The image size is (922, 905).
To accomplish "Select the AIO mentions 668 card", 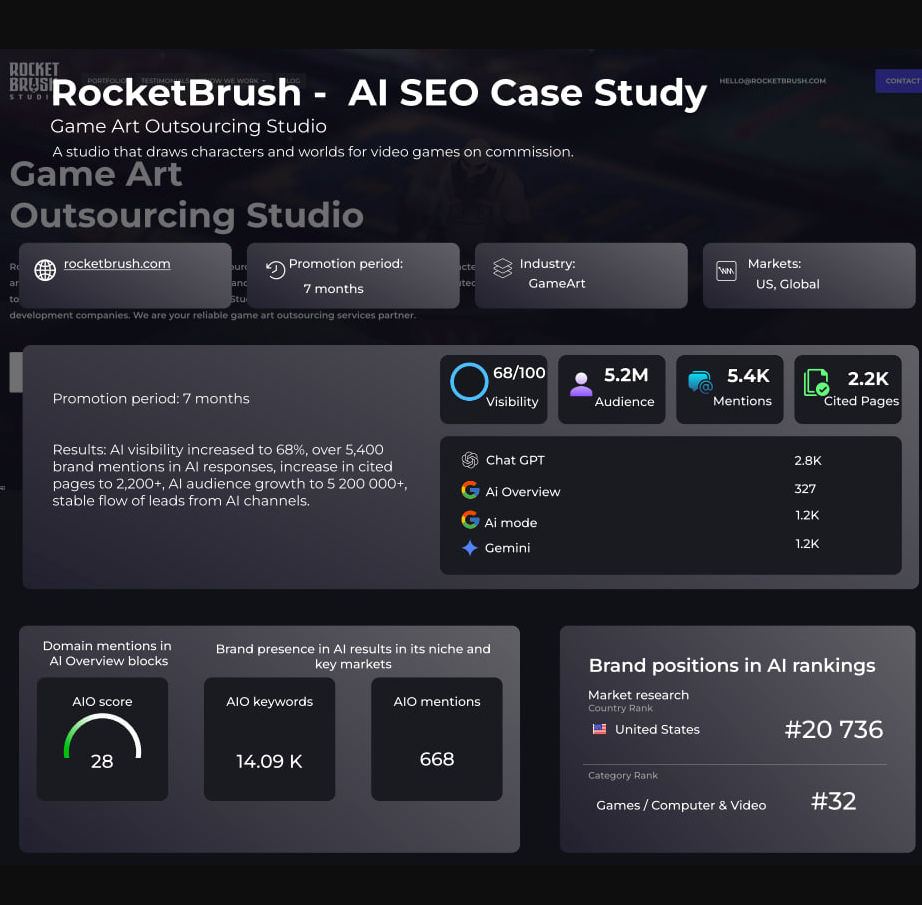I will [437, 739].
